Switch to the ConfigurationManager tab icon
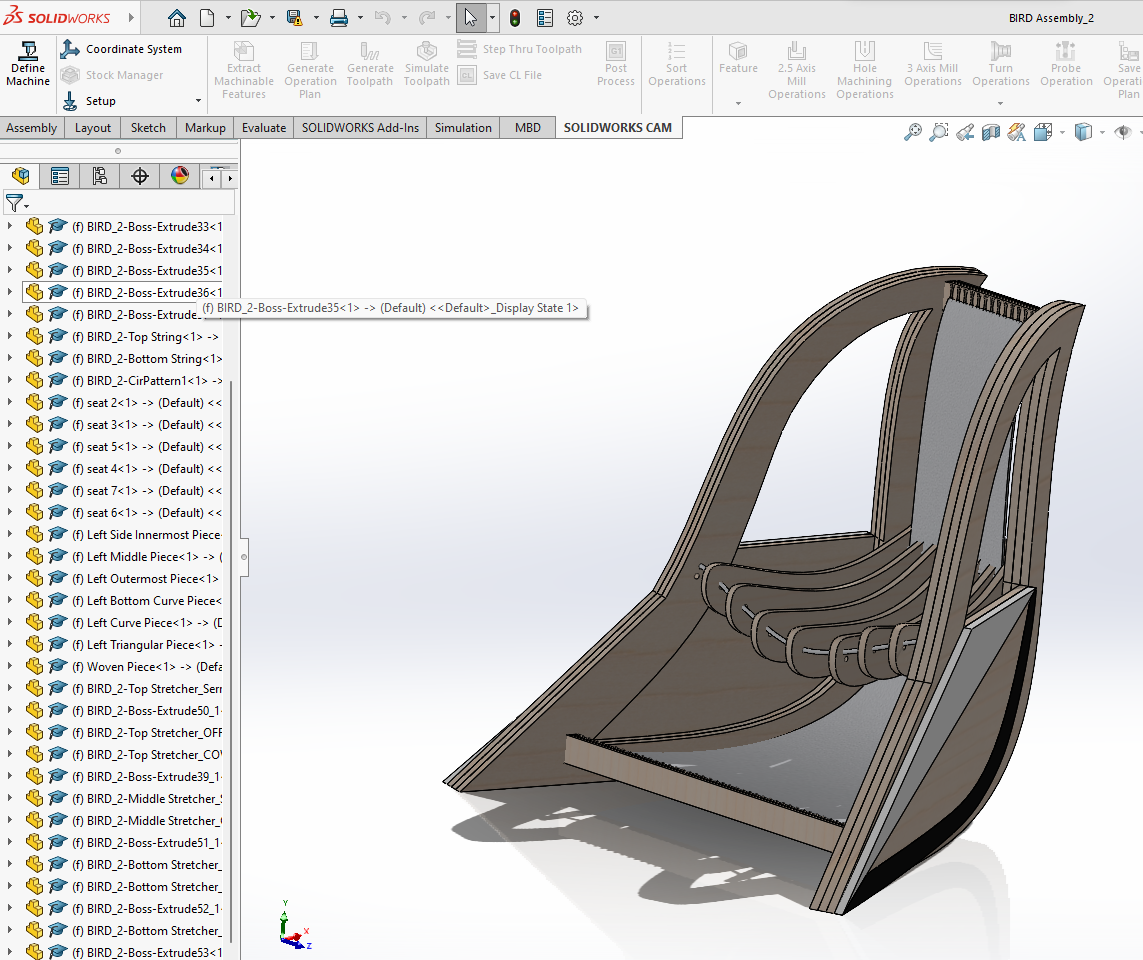The image size is (1143, 960). (x=99, y=177)
